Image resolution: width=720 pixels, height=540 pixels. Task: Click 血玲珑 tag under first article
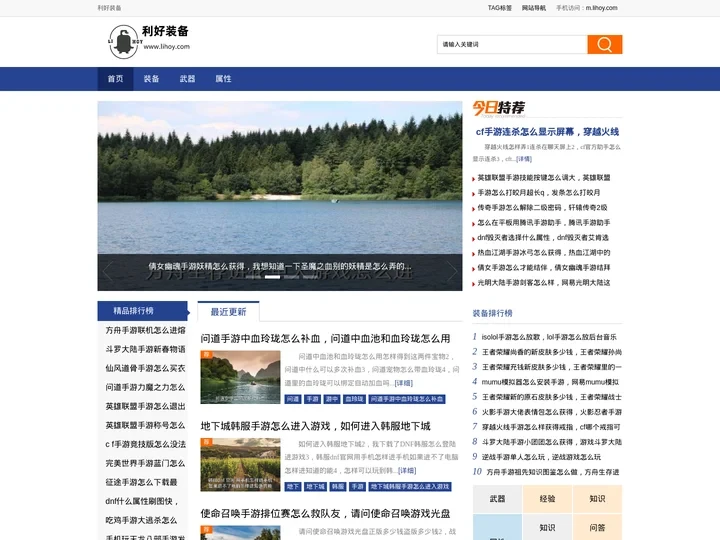click(x=354, y=399)
